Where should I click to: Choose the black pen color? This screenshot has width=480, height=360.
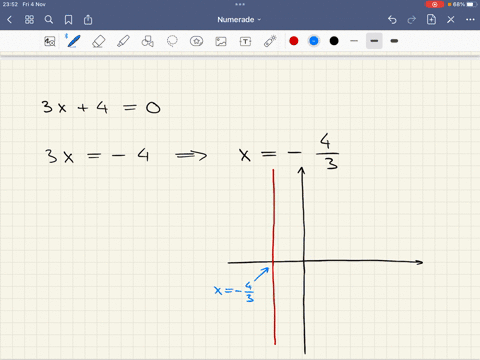[334, 41]
